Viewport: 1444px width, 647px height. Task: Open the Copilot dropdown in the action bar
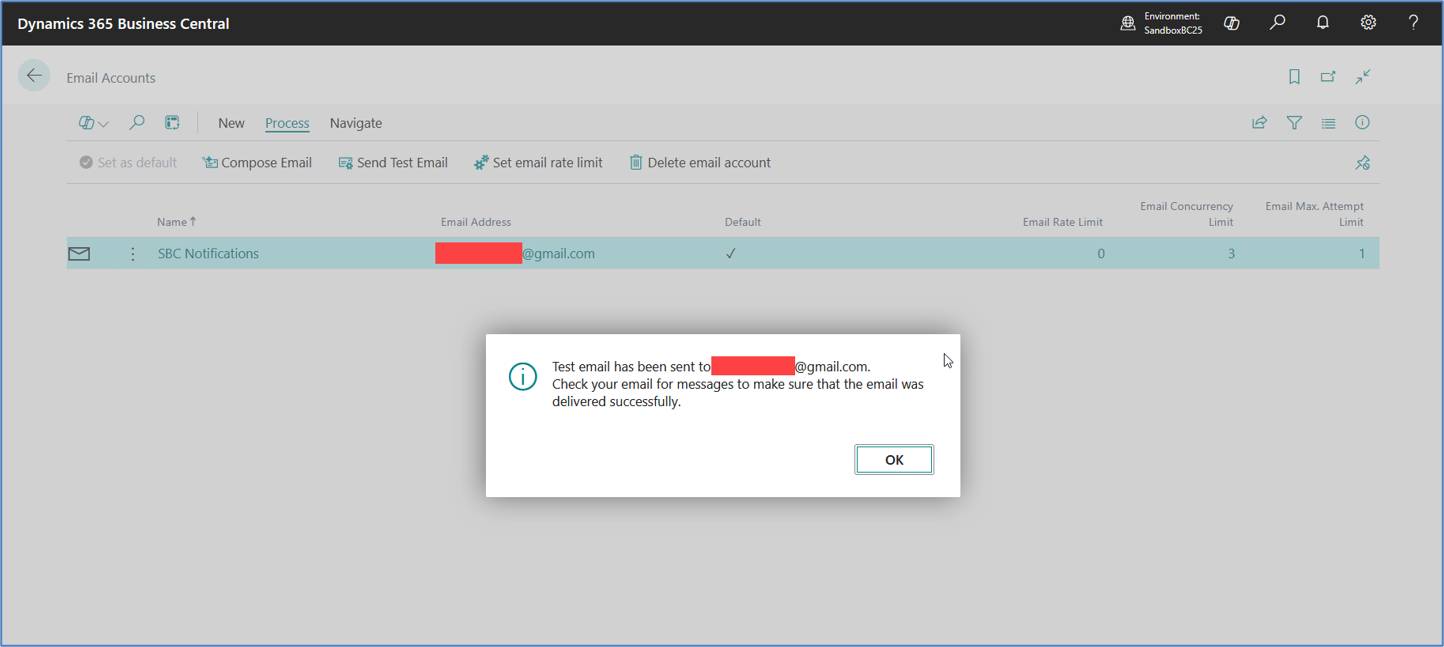point(93,123)
